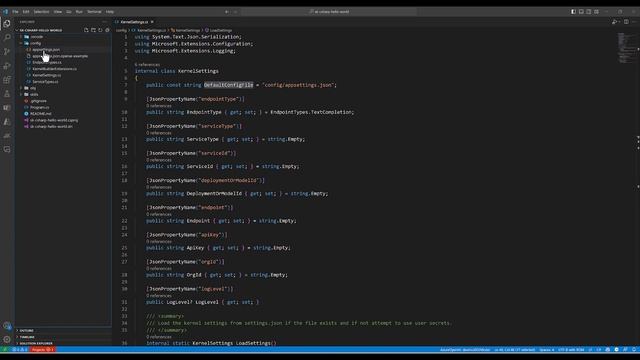
Task: Click the '6 references' CodeLens link
Action: pyautogui.click(x=147, y=64)
